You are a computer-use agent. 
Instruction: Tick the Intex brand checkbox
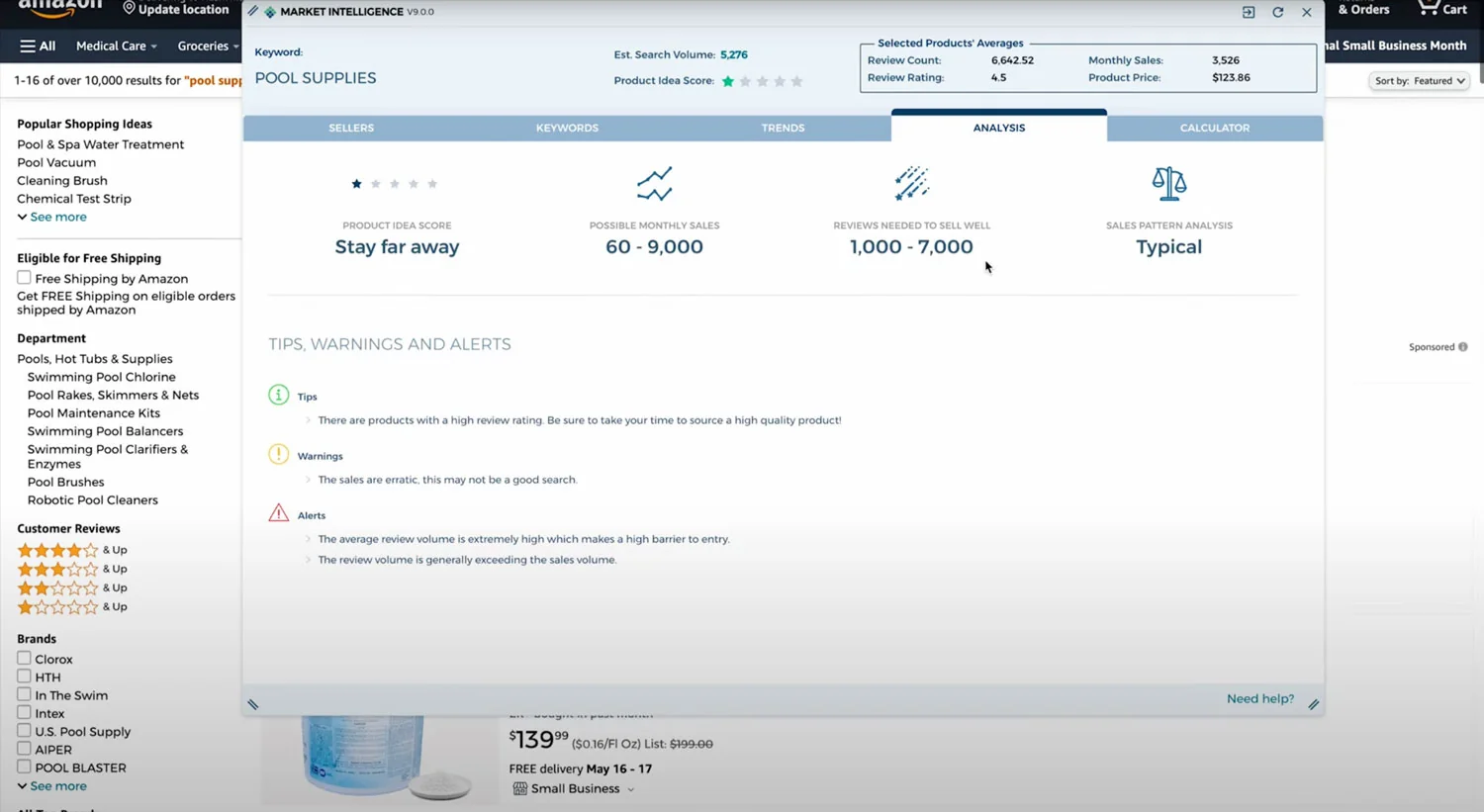point(24,713)
